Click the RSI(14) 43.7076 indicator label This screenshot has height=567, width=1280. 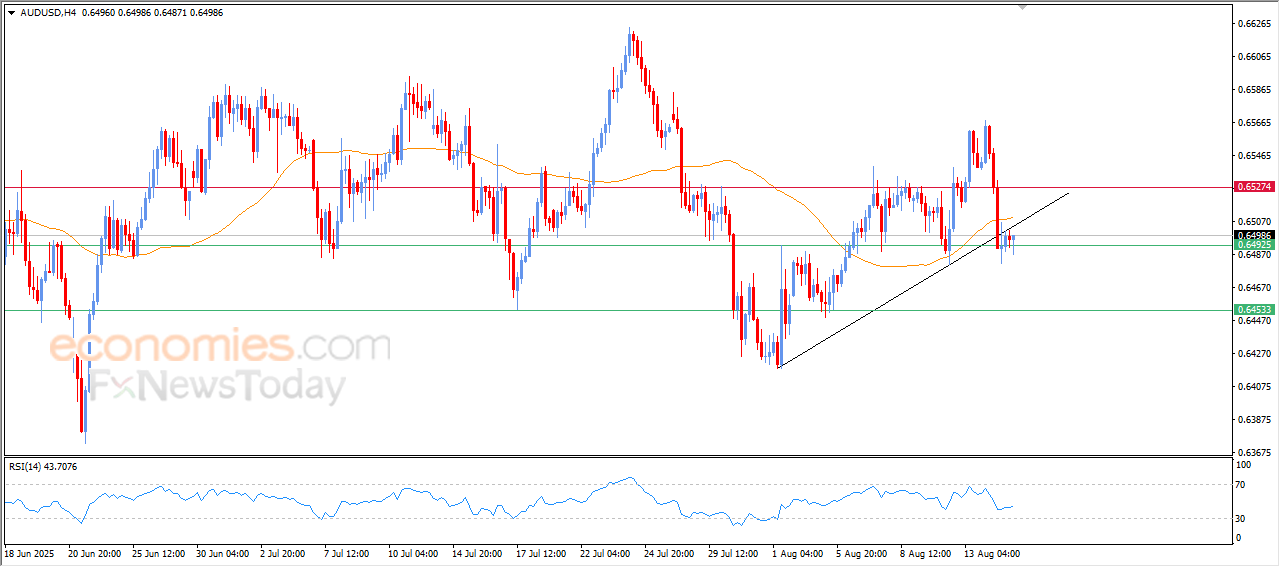[x=43, y=467]
